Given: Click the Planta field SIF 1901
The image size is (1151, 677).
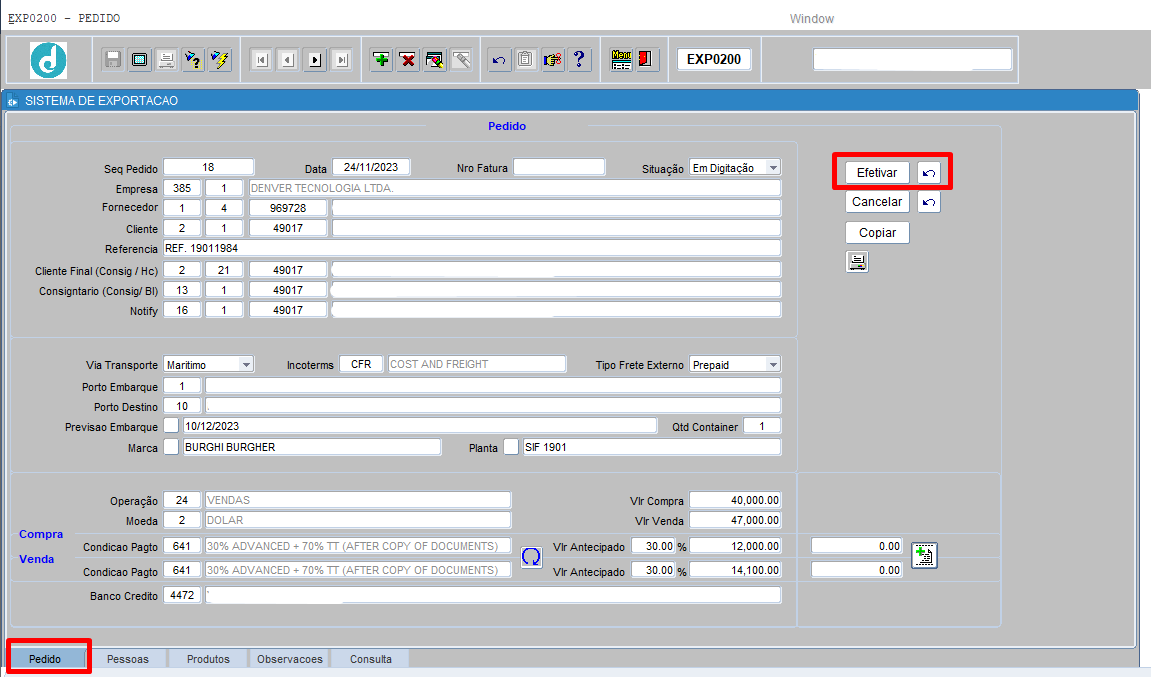Looking at the screenshot, I should (652, 446).
